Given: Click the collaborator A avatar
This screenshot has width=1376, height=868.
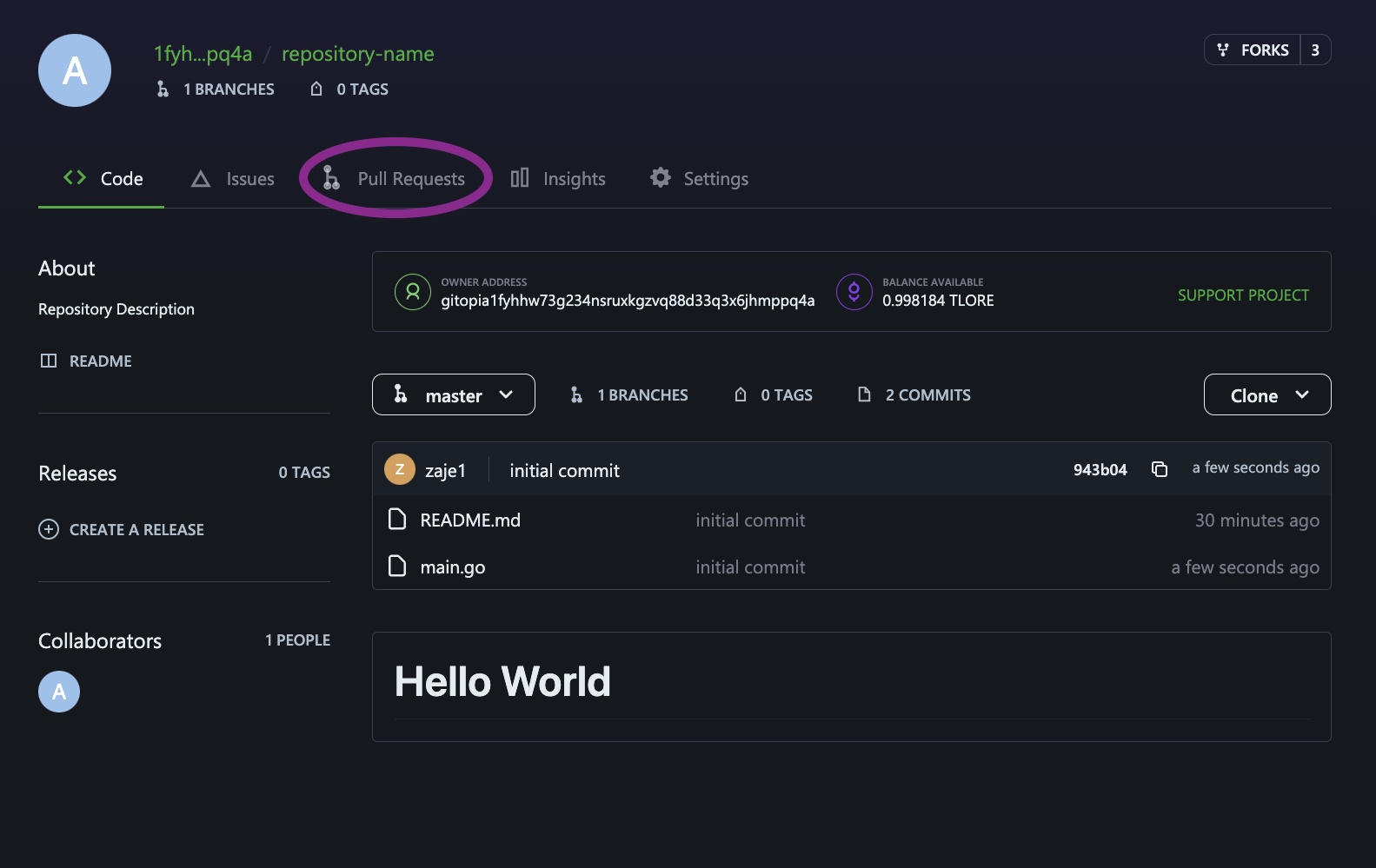Looking at the screenshot, I should click(59, 692).
